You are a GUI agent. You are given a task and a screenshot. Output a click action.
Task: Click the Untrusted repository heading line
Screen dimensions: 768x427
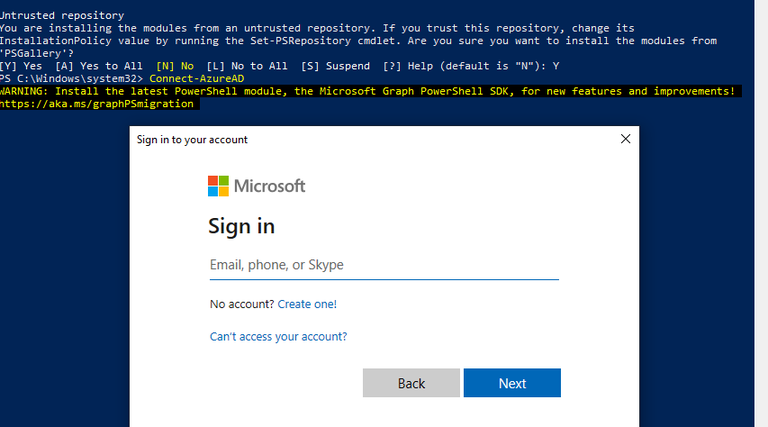click(62, 16)
